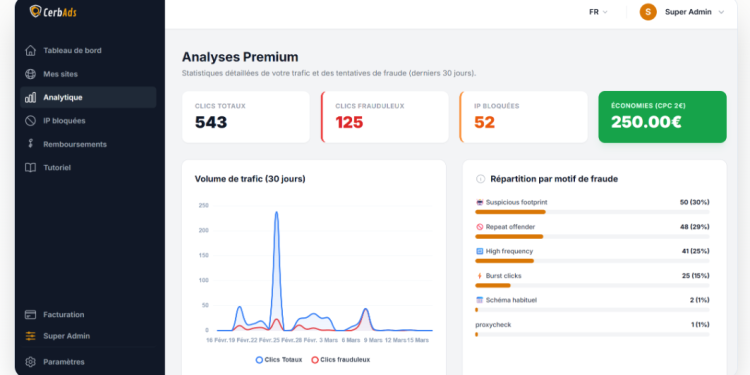Click the Repeat offender progress bar
This screenshot has width=750, height=375.
tap(592, 236)
